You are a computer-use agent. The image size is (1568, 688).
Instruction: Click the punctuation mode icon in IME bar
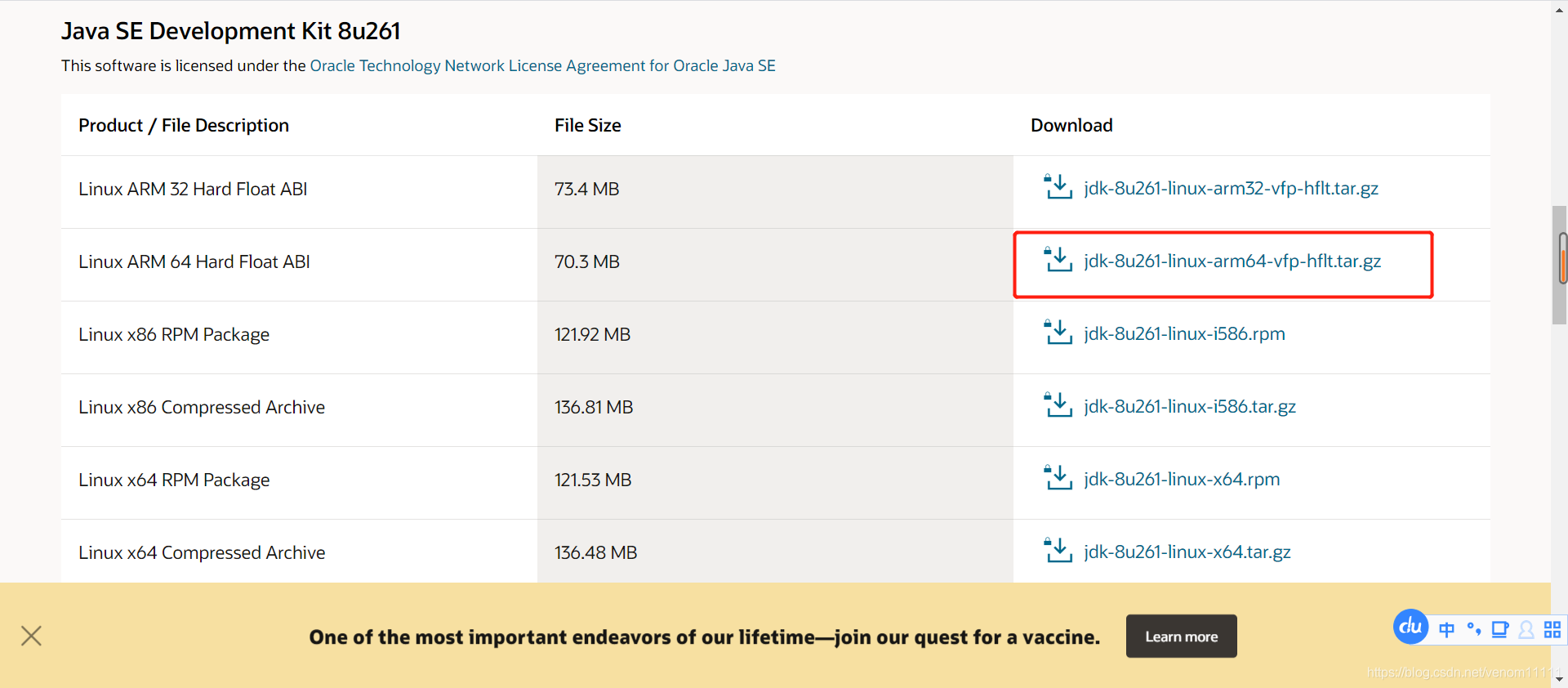(x=1474, y=628)
